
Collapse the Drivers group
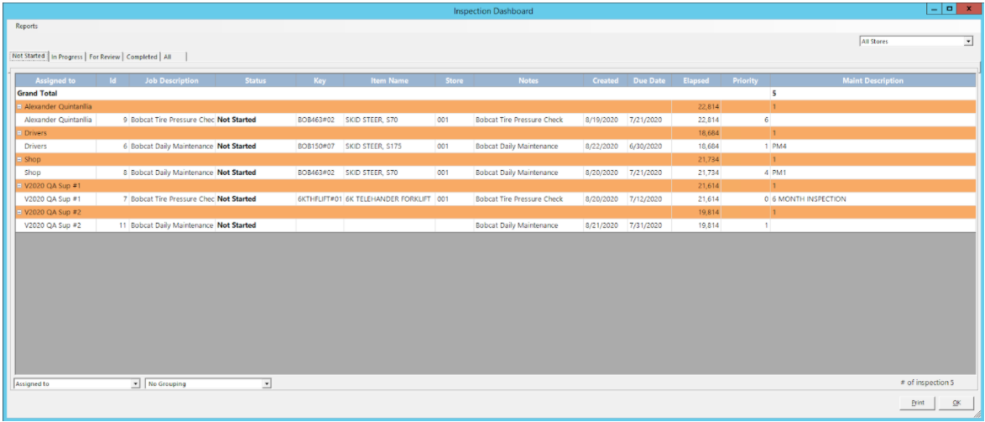point(19,133)
